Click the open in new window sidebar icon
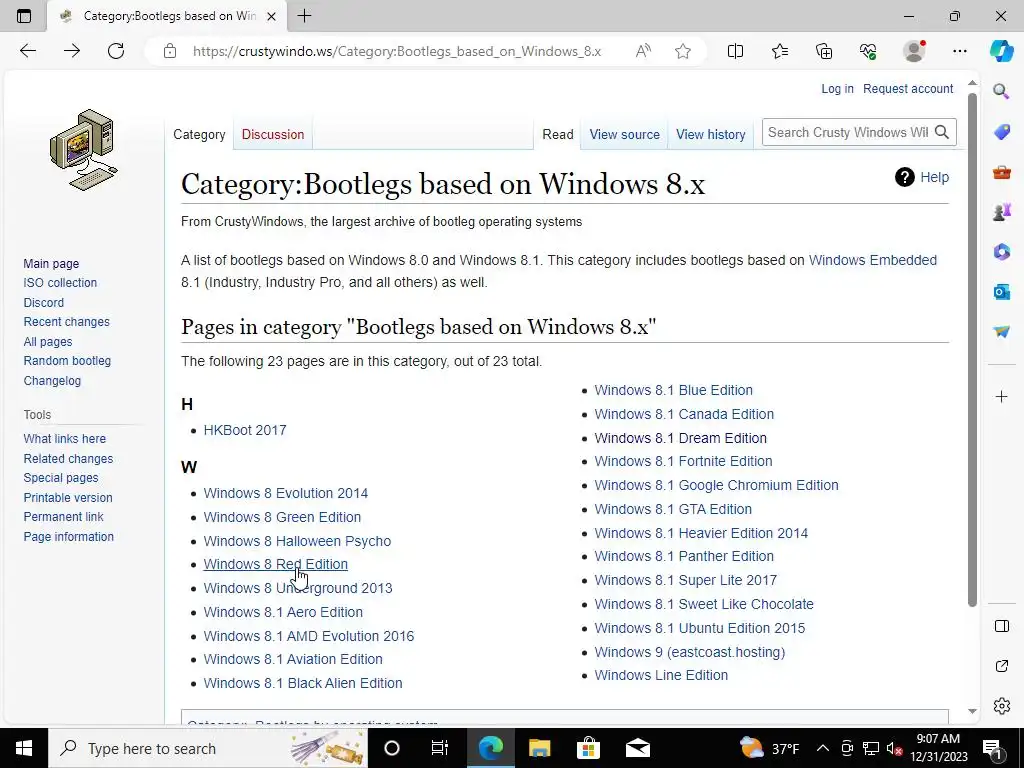Screen dimensions: 1024x768 [1001, 666]
